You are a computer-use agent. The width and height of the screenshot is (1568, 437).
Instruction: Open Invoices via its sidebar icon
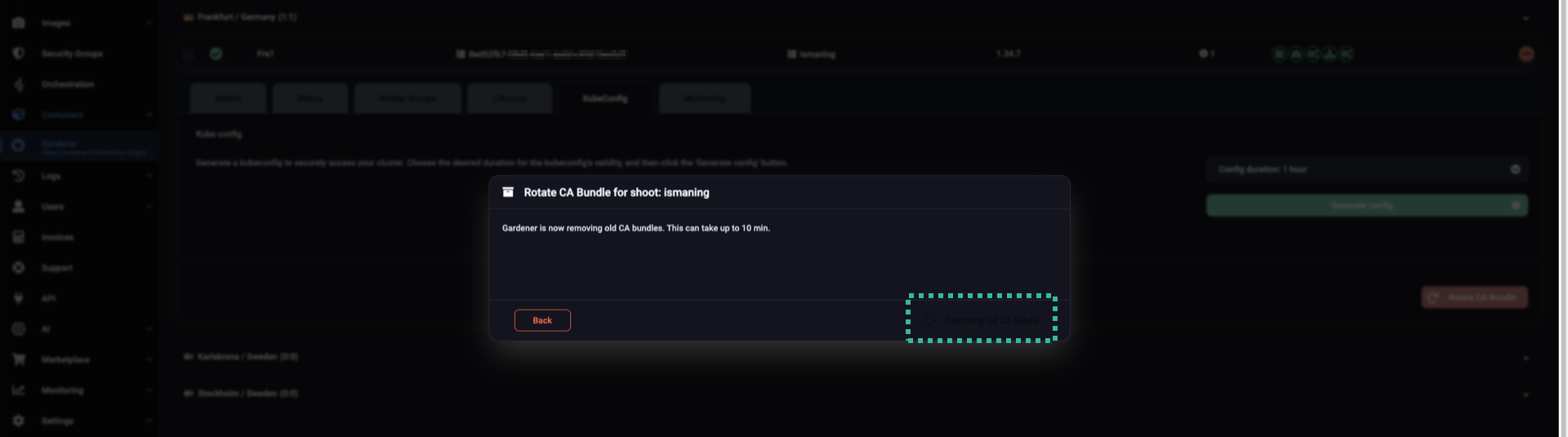click(x=18, y=237)
